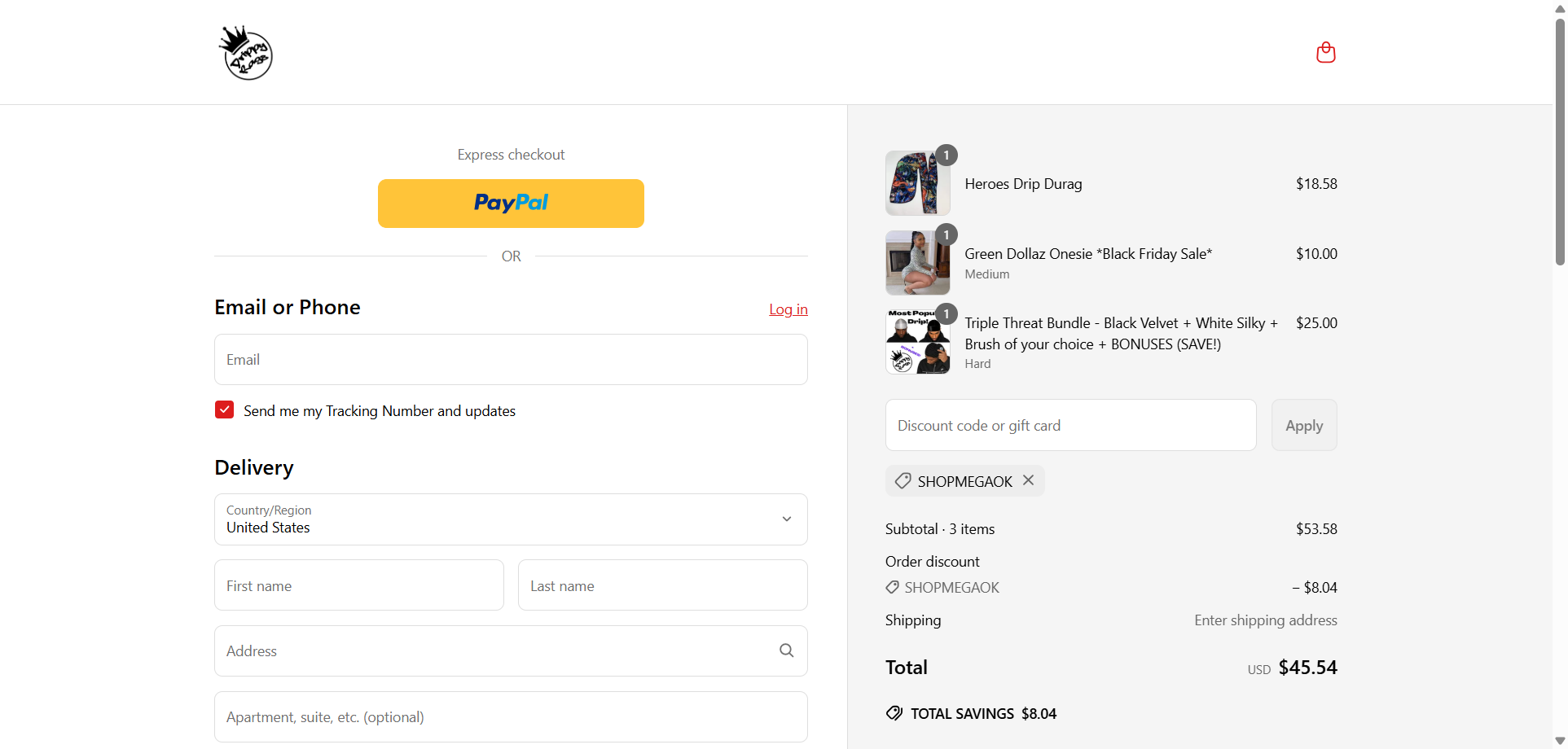Remove the SHOPMEGAOK discount tag
The image size is (1568, 749).
1027,480
